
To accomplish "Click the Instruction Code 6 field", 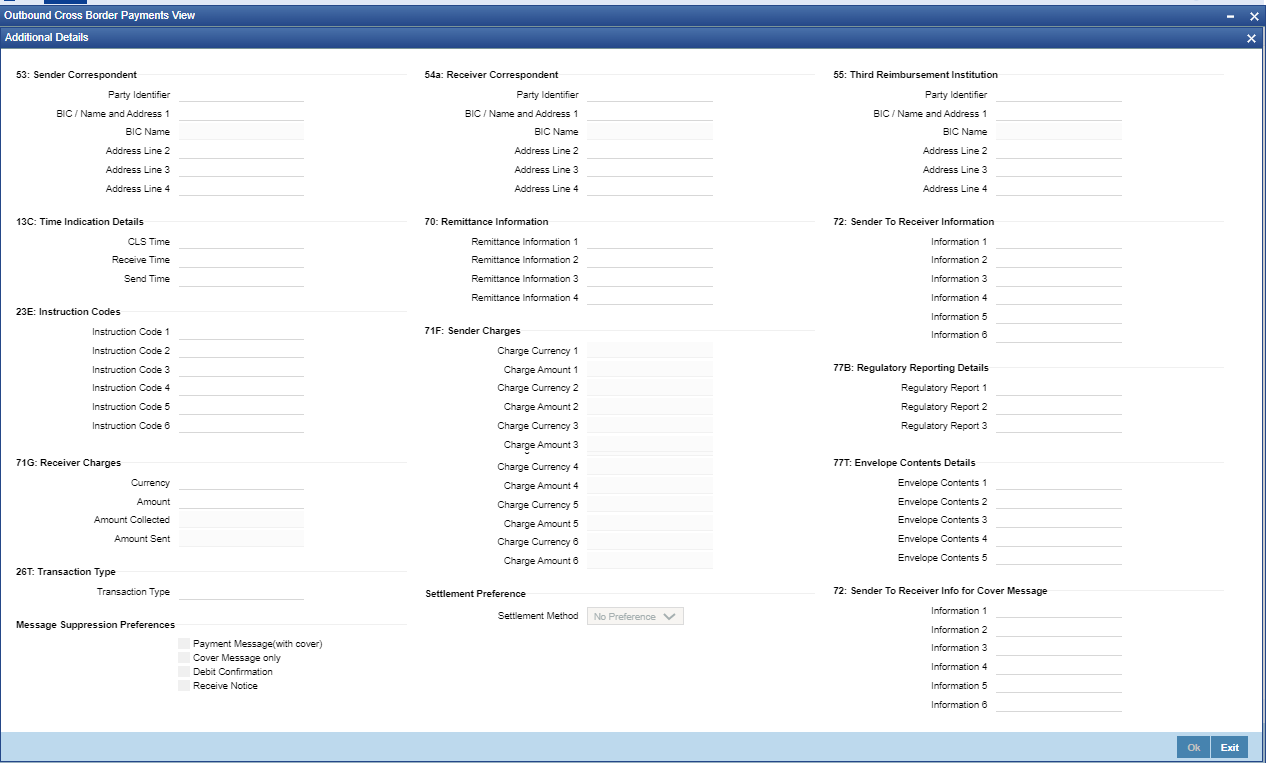I will coord(241,425).
